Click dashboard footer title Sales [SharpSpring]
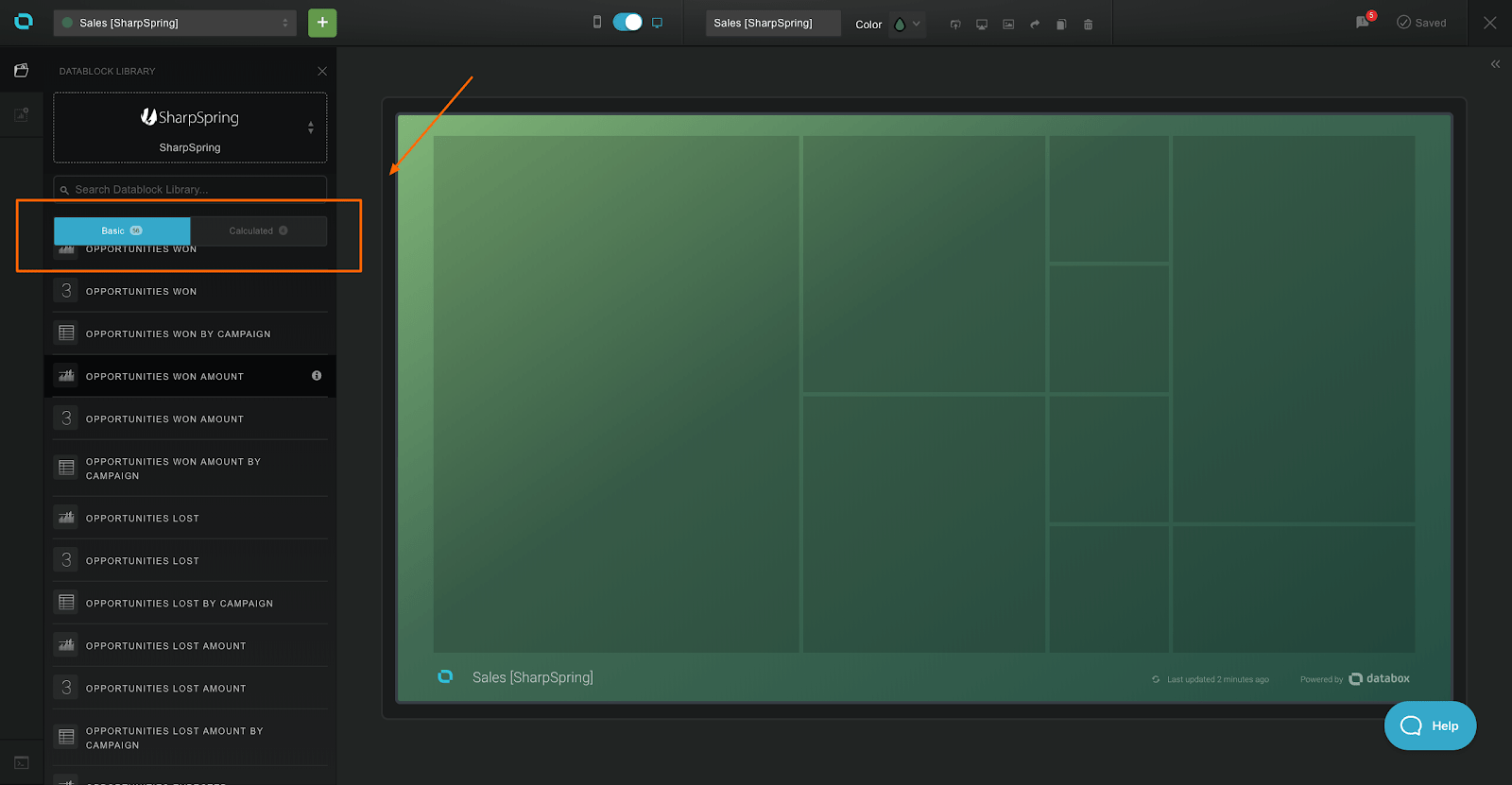This screenshot has height=785, width=1512. (x=533, y=677)
